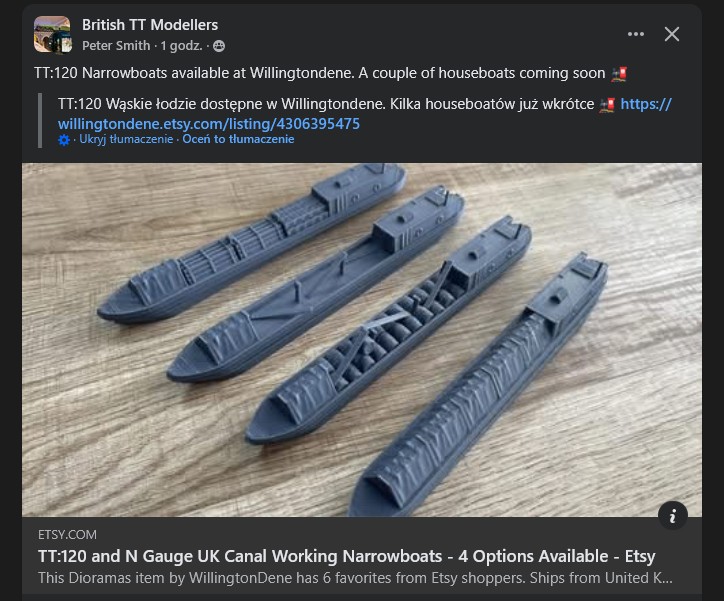Open translation settings gear icon
Viewport: 724px width, 601px height.
point(64,140)
